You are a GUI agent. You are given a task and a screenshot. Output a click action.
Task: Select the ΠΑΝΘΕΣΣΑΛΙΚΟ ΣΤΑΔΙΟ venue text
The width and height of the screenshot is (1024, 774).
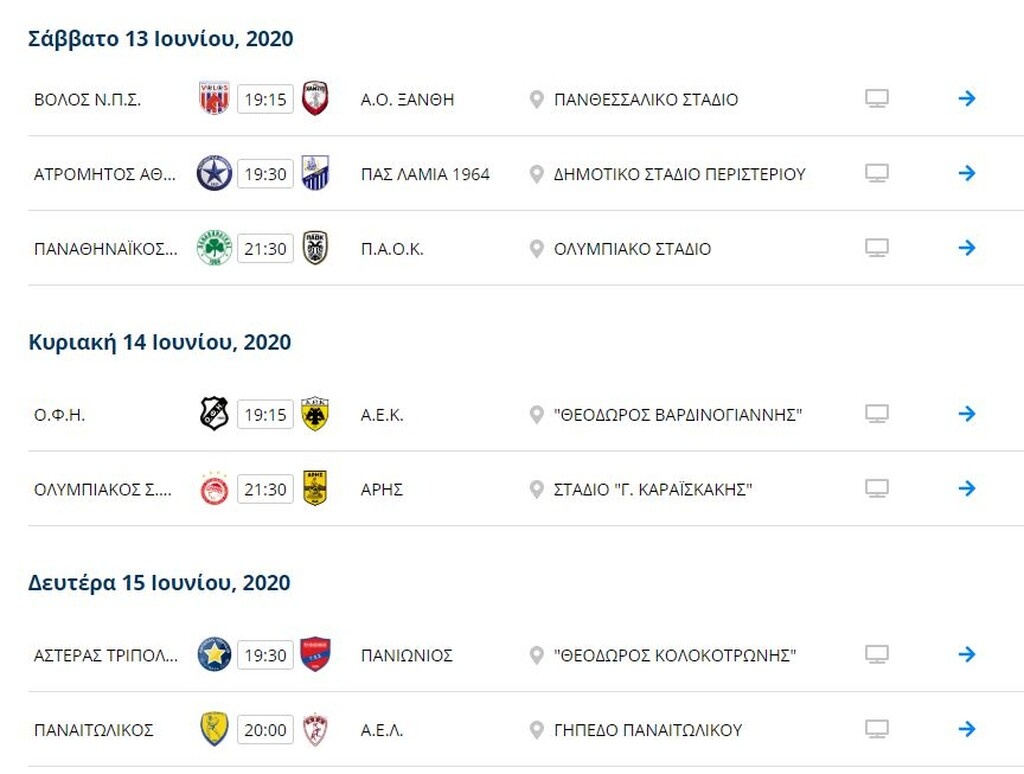pos(646,100)
